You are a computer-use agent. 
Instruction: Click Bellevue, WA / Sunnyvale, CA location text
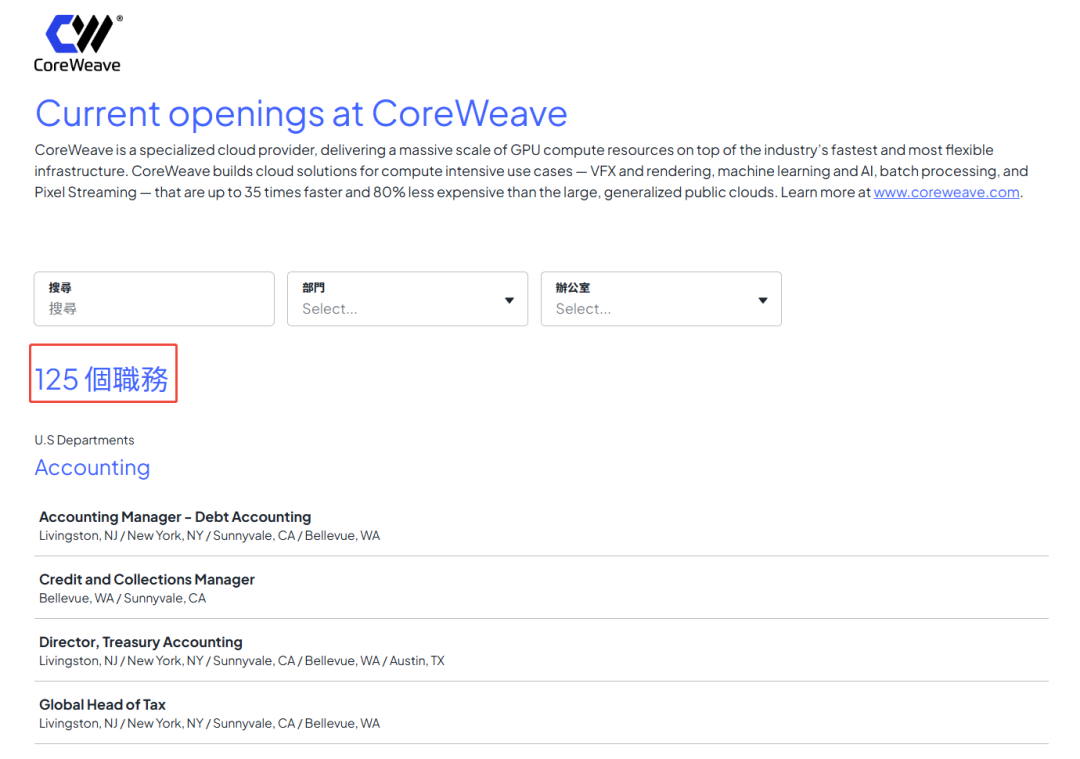[x=123, y=599]
